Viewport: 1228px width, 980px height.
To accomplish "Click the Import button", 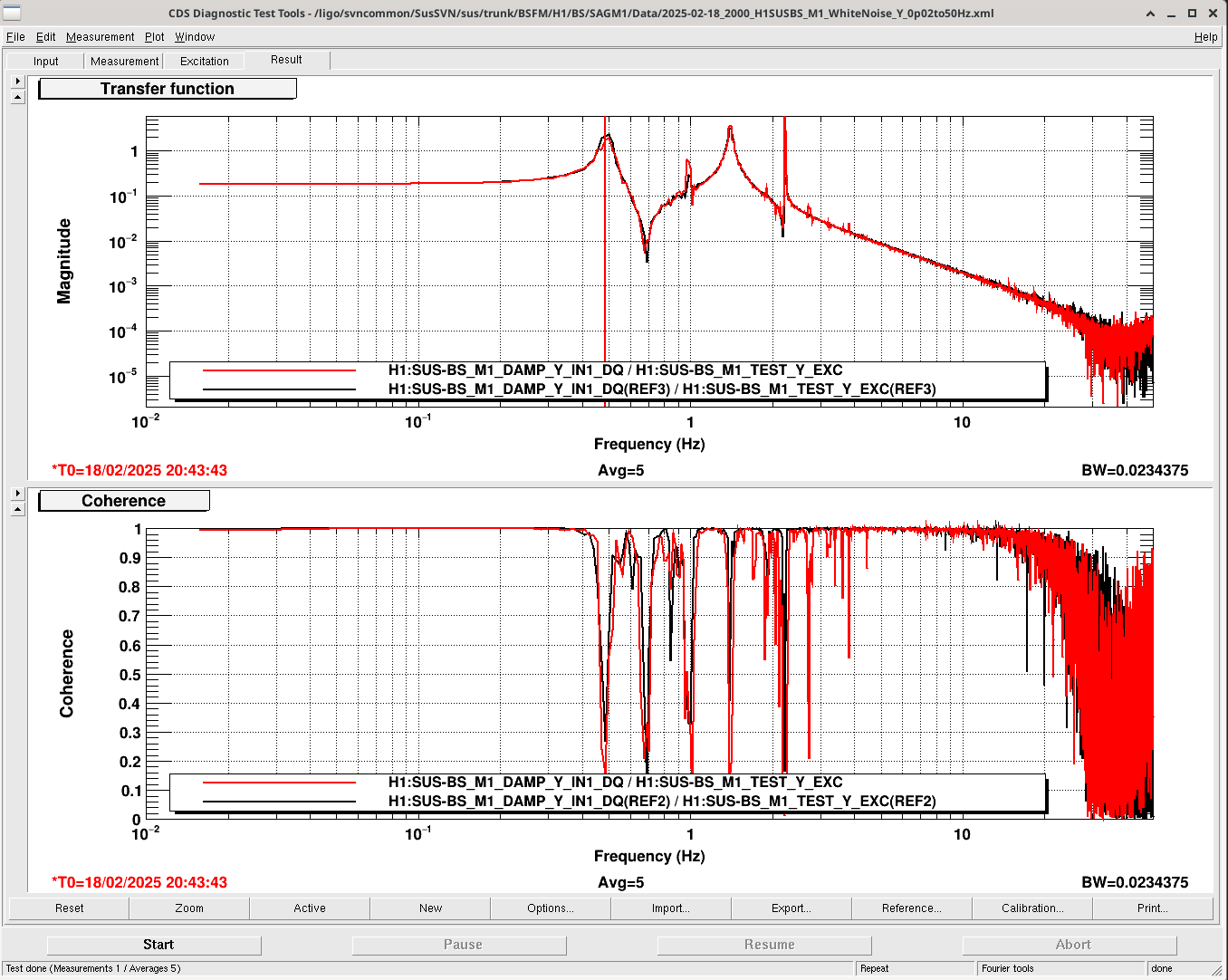I will [671, 908].
